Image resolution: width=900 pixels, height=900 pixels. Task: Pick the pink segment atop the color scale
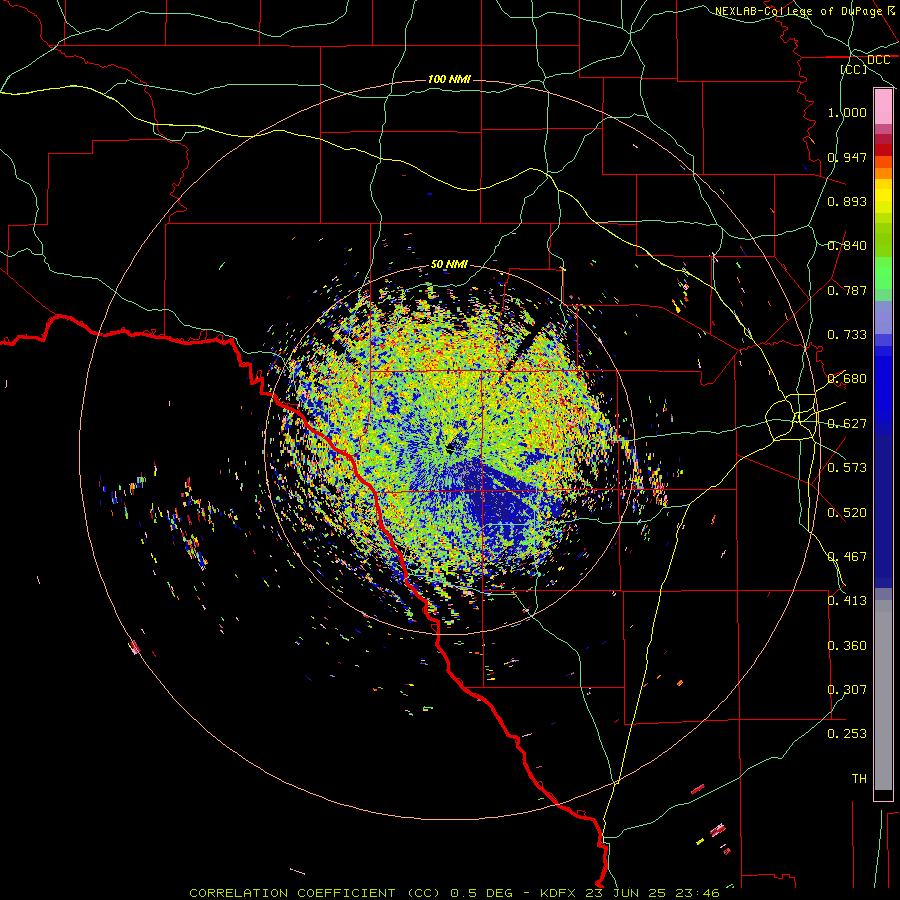click(883, 106)
